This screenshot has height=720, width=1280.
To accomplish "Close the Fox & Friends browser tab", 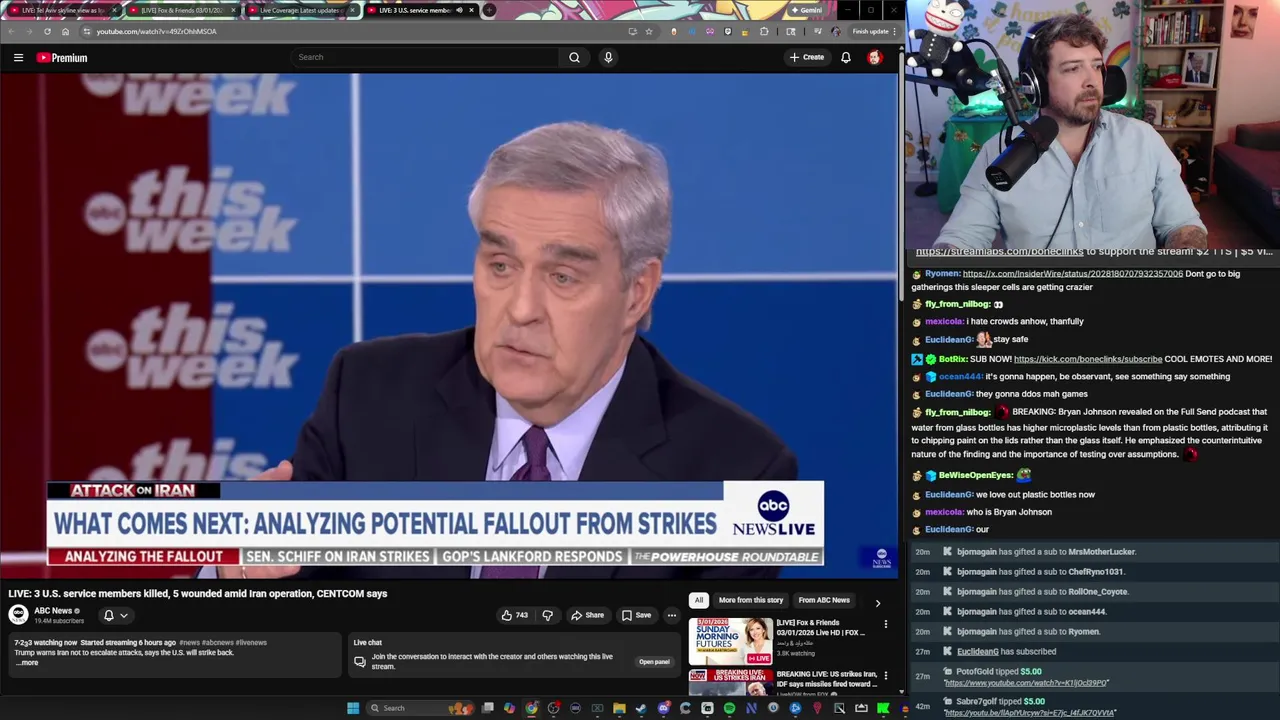I will point(233,10).
